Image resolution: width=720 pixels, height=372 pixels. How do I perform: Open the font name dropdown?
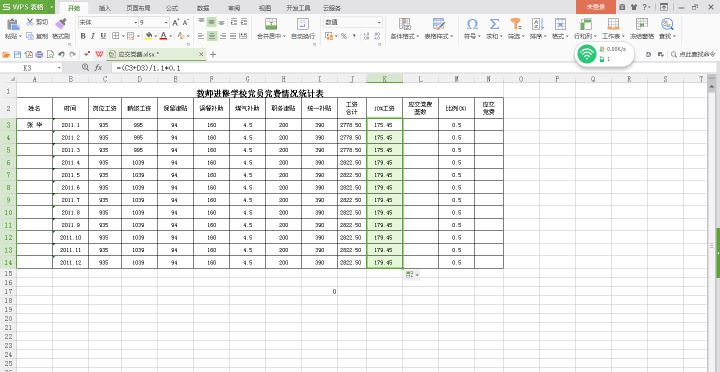tap(135, 23)
